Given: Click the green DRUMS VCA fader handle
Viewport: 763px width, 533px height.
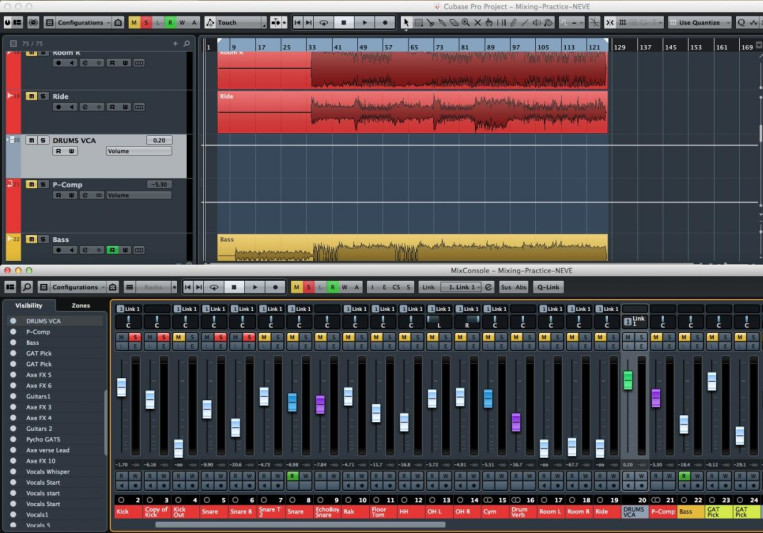Looking at the screenshot, I should pyautogui.click(x=628, y=380).
